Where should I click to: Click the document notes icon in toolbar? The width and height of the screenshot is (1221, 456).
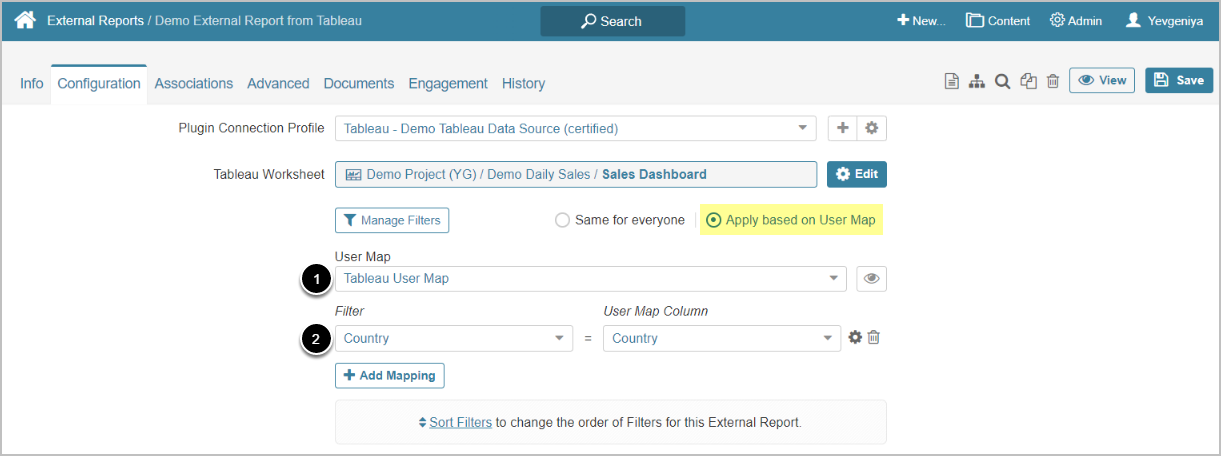pyautogui.click(x=952, y=82)
